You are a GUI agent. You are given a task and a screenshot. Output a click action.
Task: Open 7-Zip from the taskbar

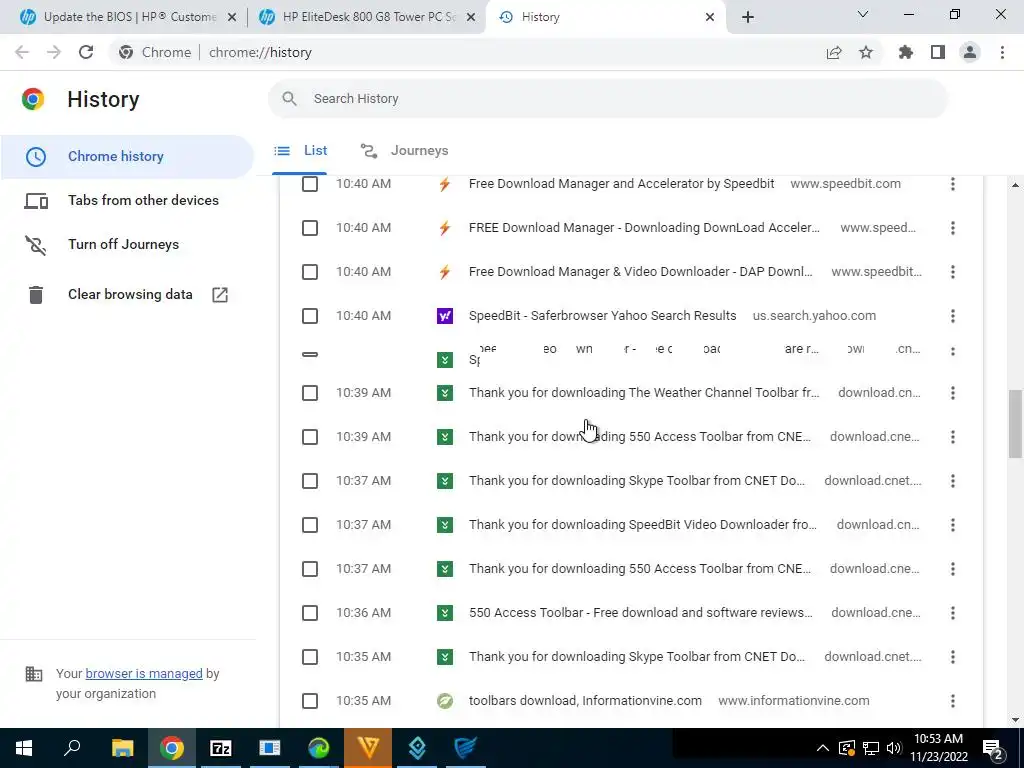coord(221,748)
